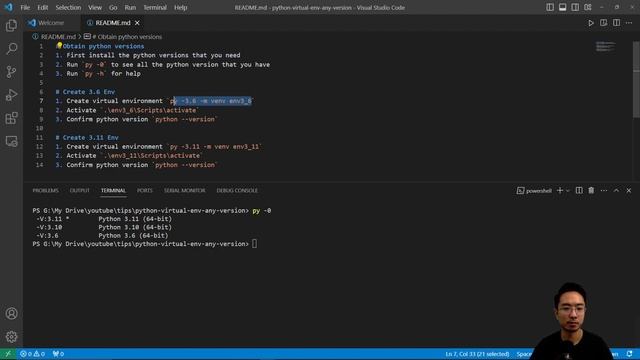Click the editor minimap
Screen dimensions: 640x360
pyautogui.click(x=605, y=47)
